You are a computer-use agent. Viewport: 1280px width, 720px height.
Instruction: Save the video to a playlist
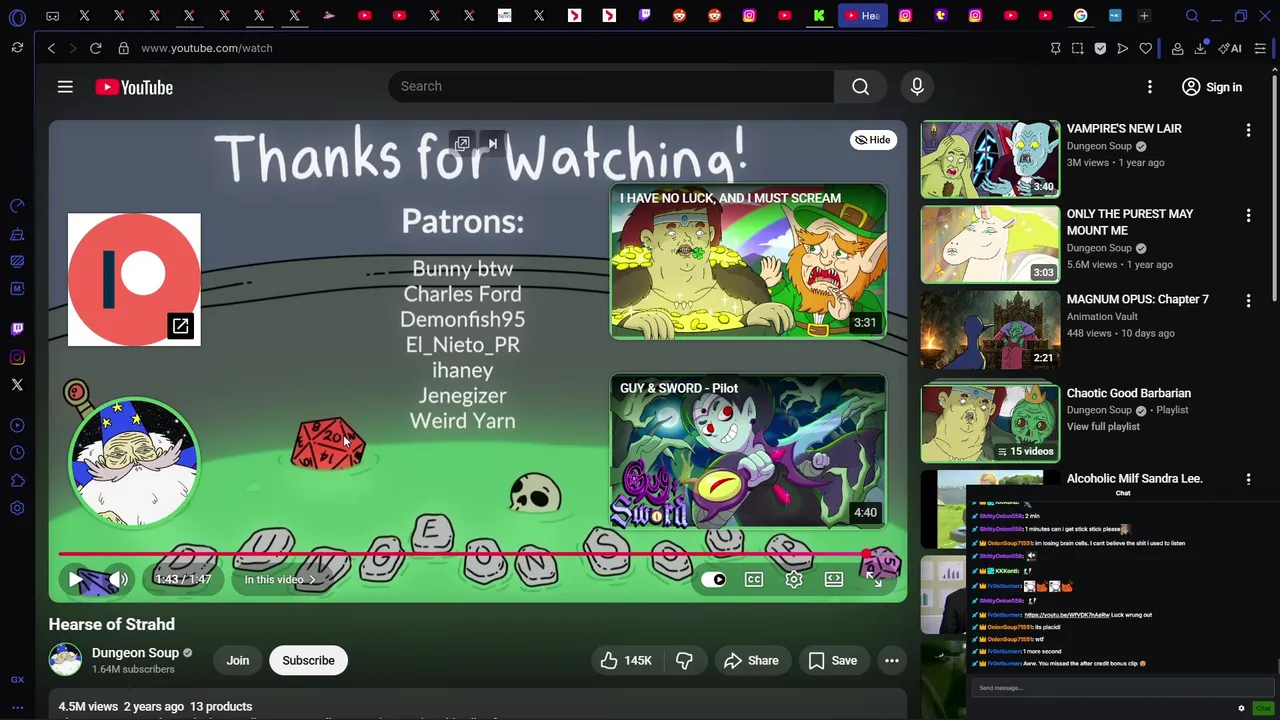[833, 660]
